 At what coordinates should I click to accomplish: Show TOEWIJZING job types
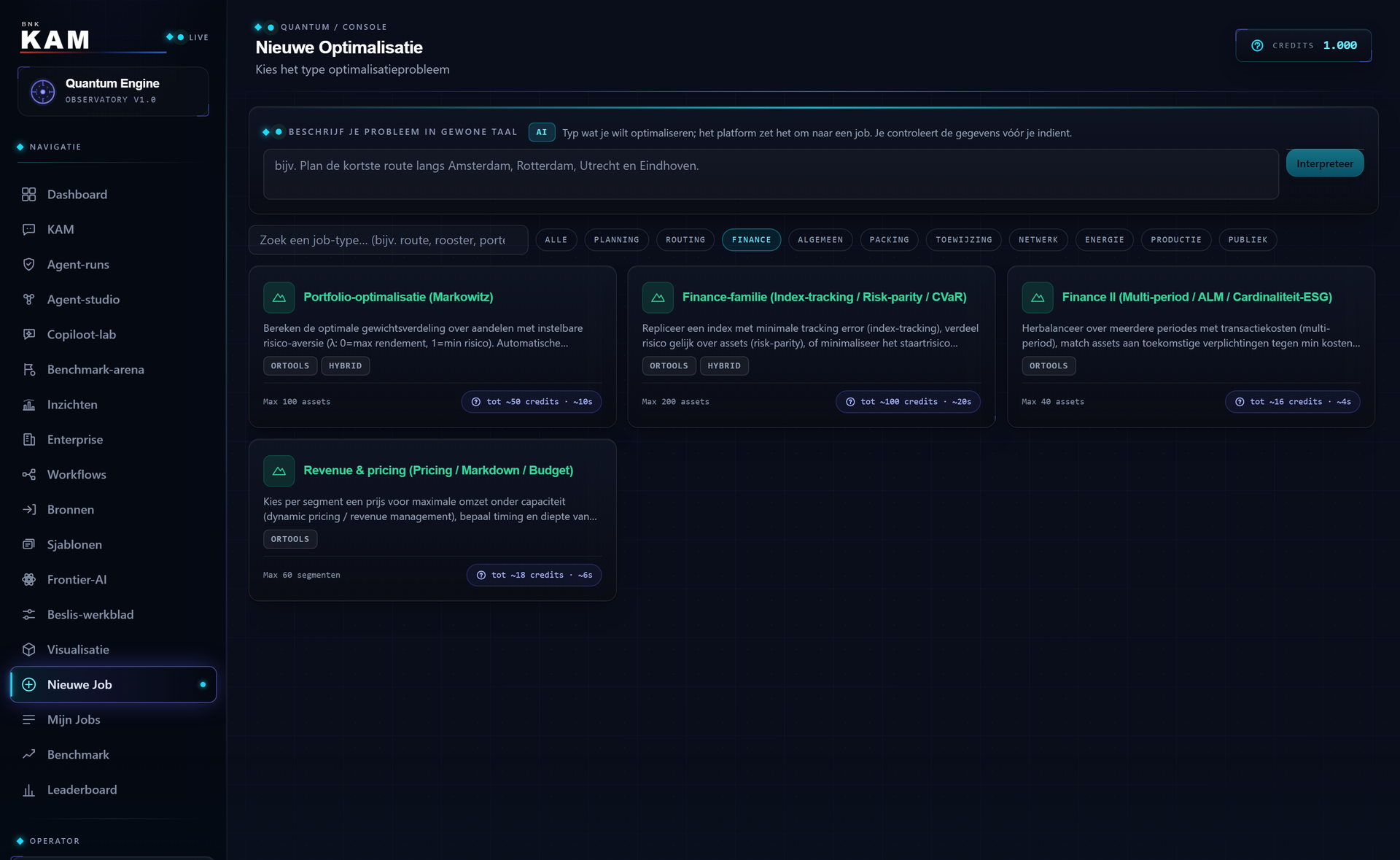[963, 240]
